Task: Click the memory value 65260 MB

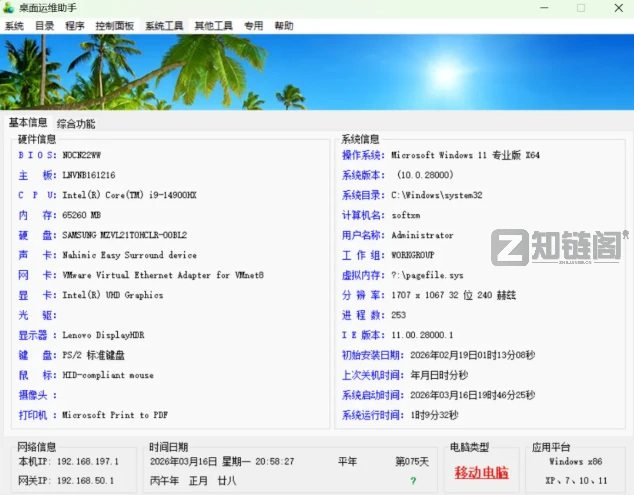Action: [81, 215]
